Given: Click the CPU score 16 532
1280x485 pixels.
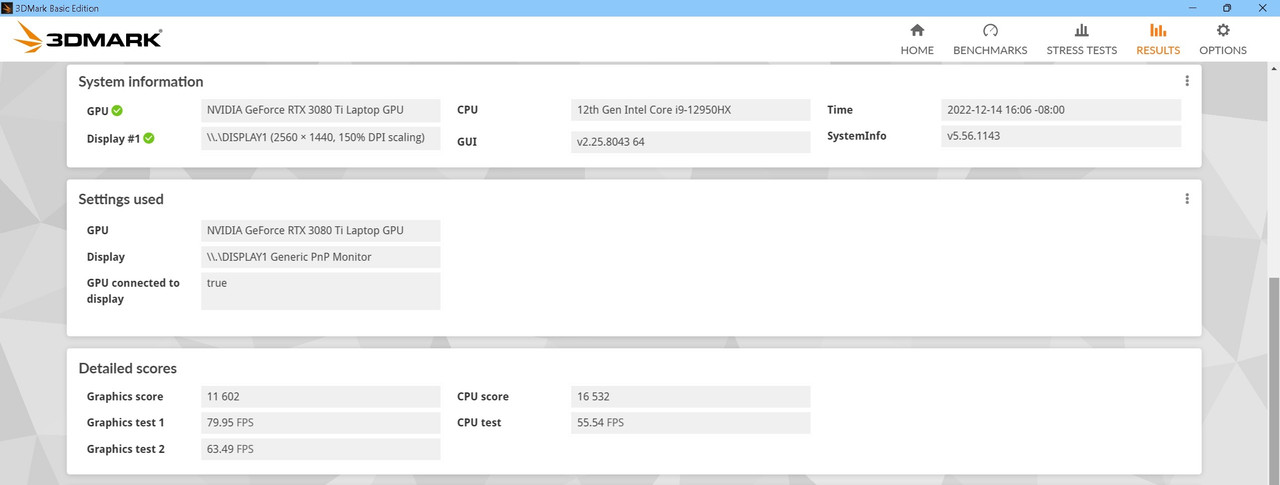Looking at the screenshot, I should point(690,397).
